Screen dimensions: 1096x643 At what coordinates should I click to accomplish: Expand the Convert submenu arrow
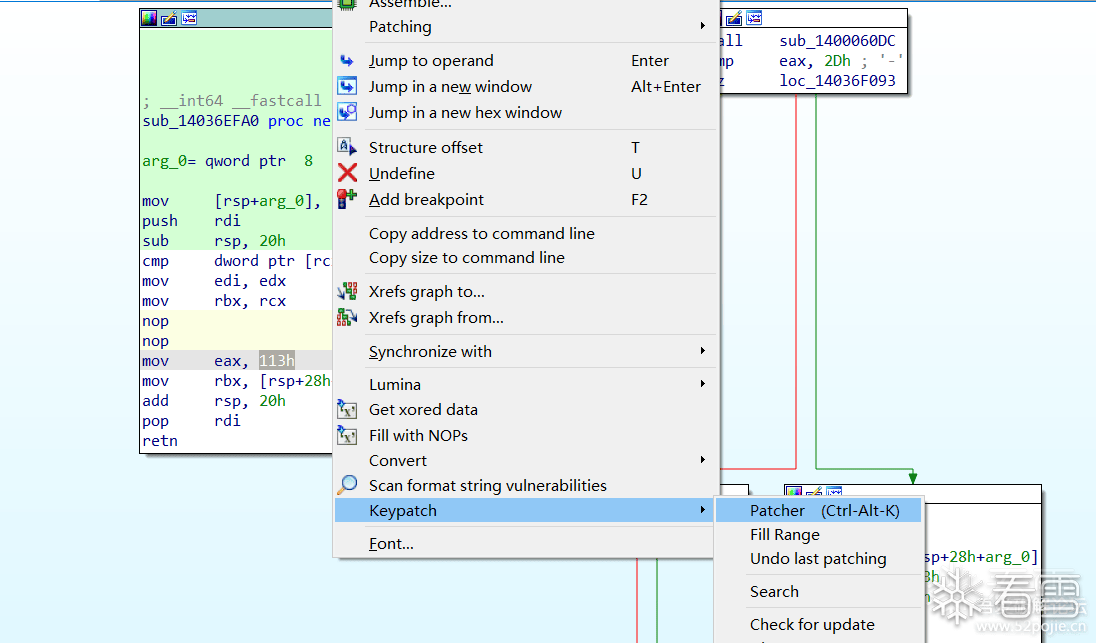(x=702, y=460)
